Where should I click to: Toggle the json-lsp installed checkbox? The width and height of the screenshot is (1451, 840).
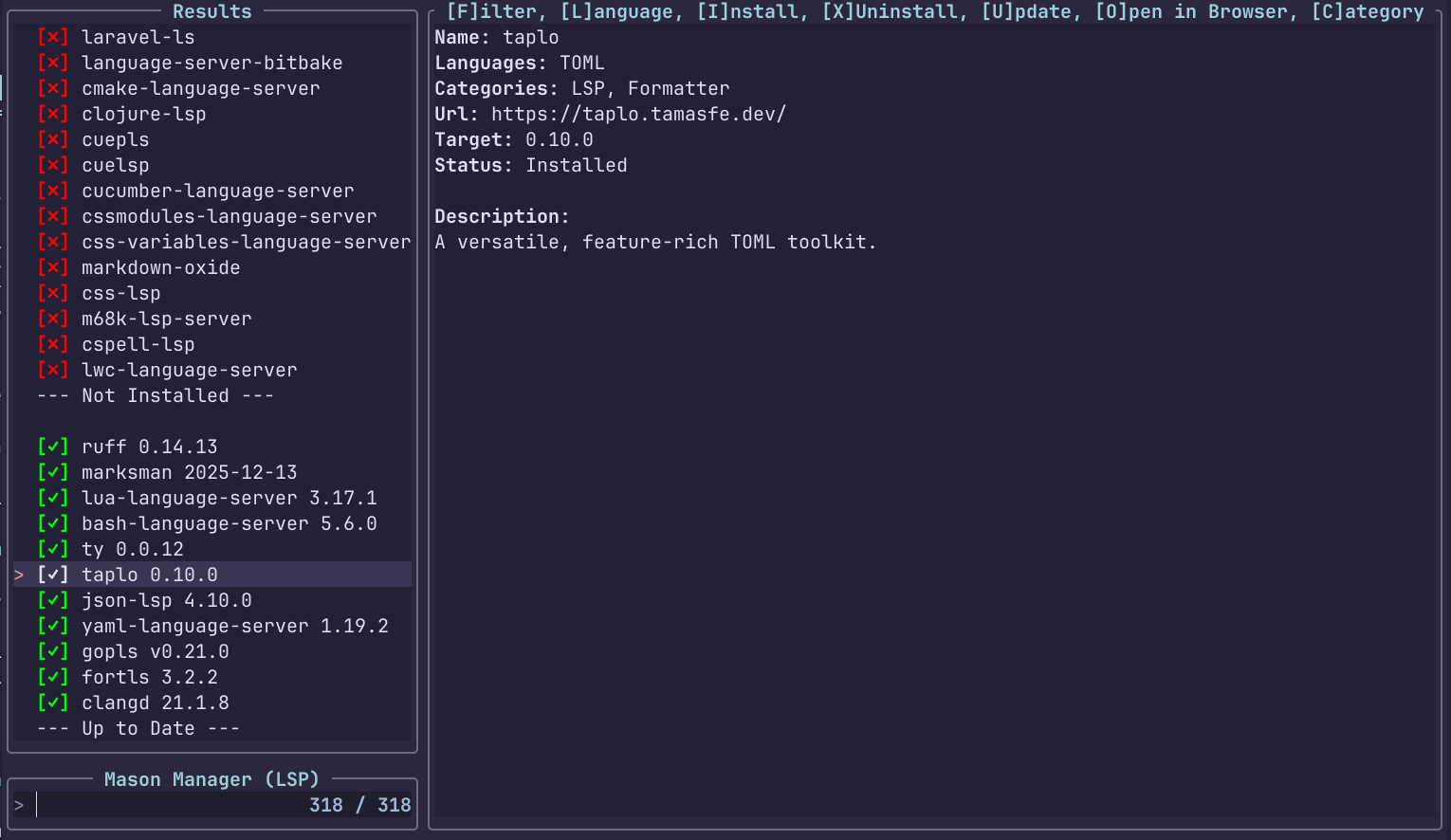click(52, 600)
